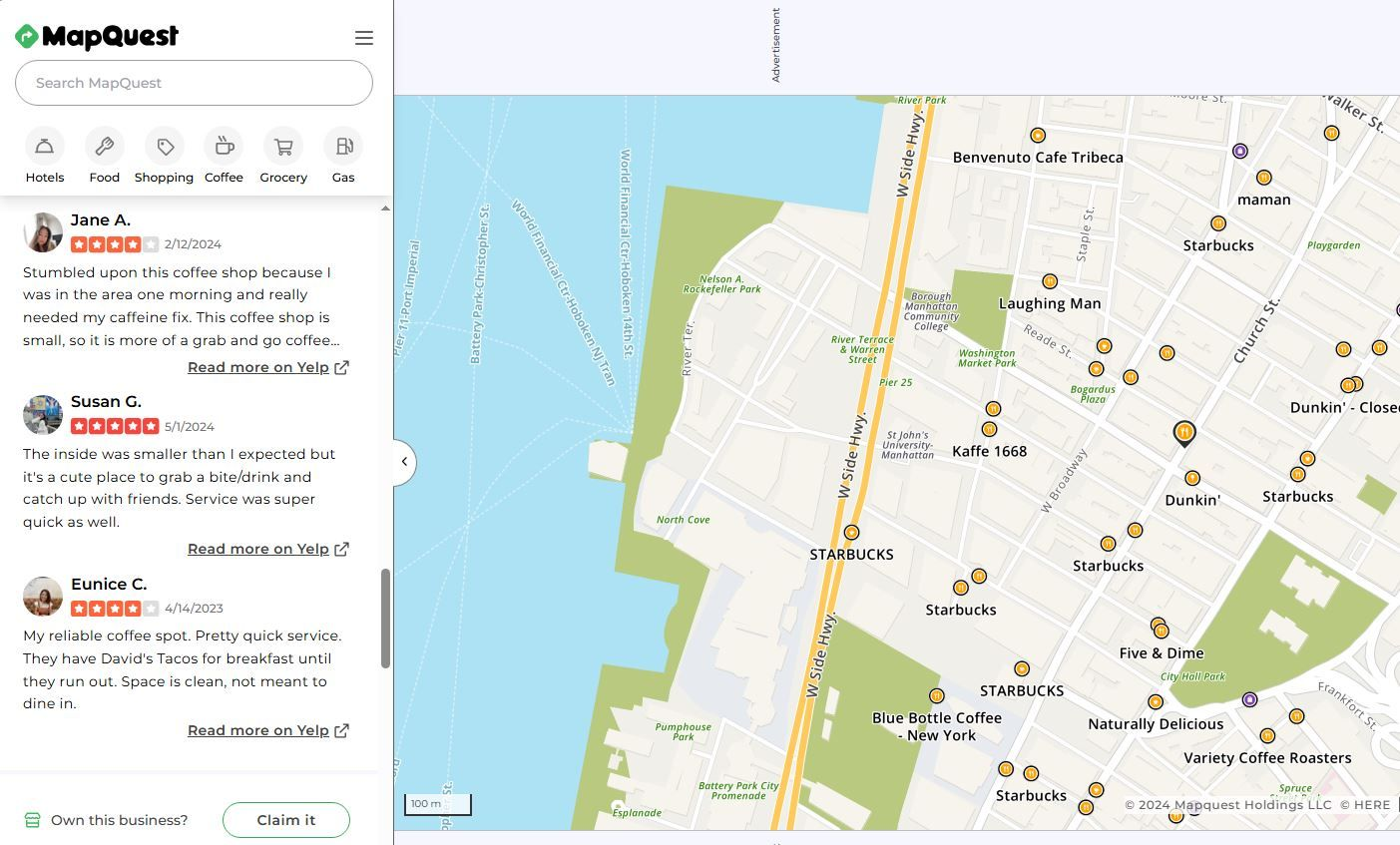Click the Search MapQuest input field
The height and width of the screenshot is (845, 1400).
pos(194,83)
